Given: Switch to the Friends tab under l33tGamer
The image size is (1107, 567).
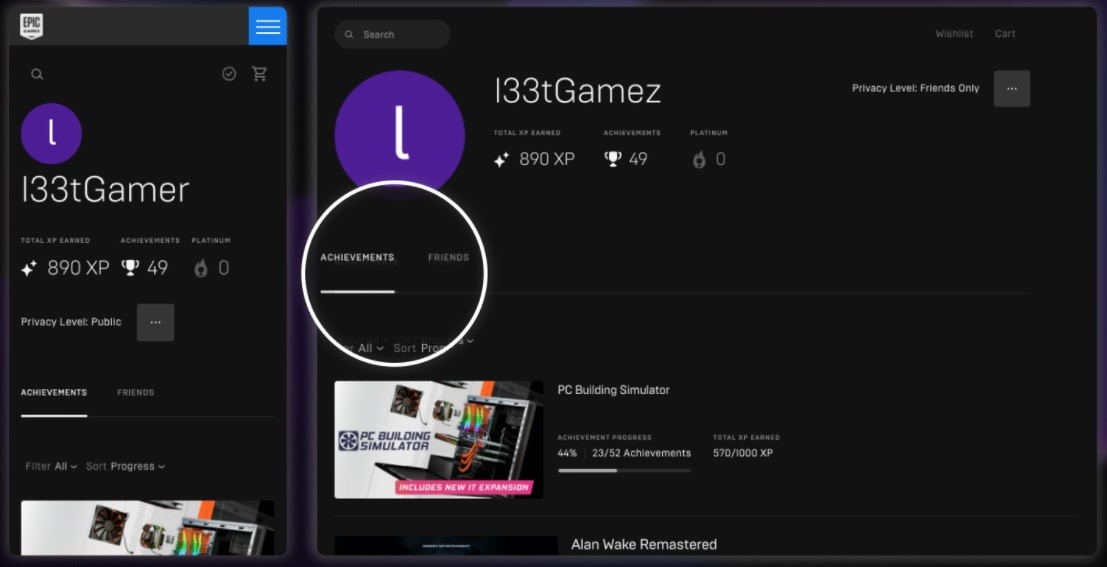Looking at the screenshot, I should pyautogui.click(x=135, y=393).
